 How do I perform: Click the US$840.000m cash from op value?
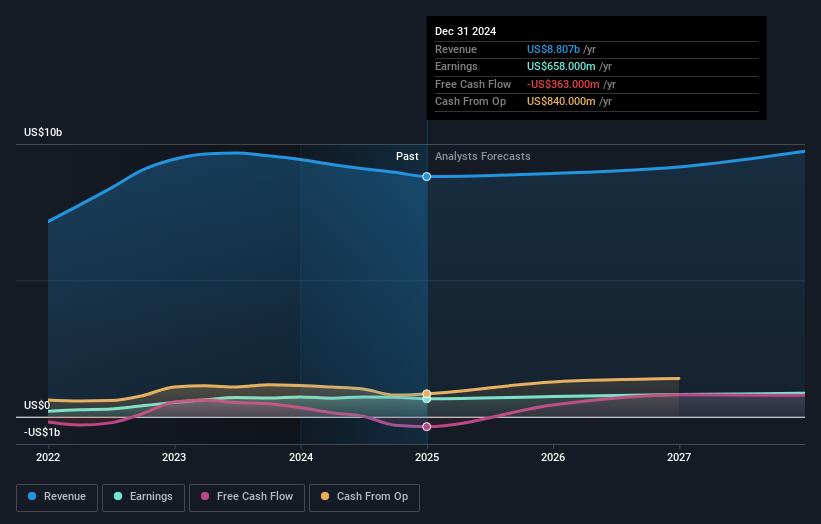pyautogui.click(x=561, y=102)
